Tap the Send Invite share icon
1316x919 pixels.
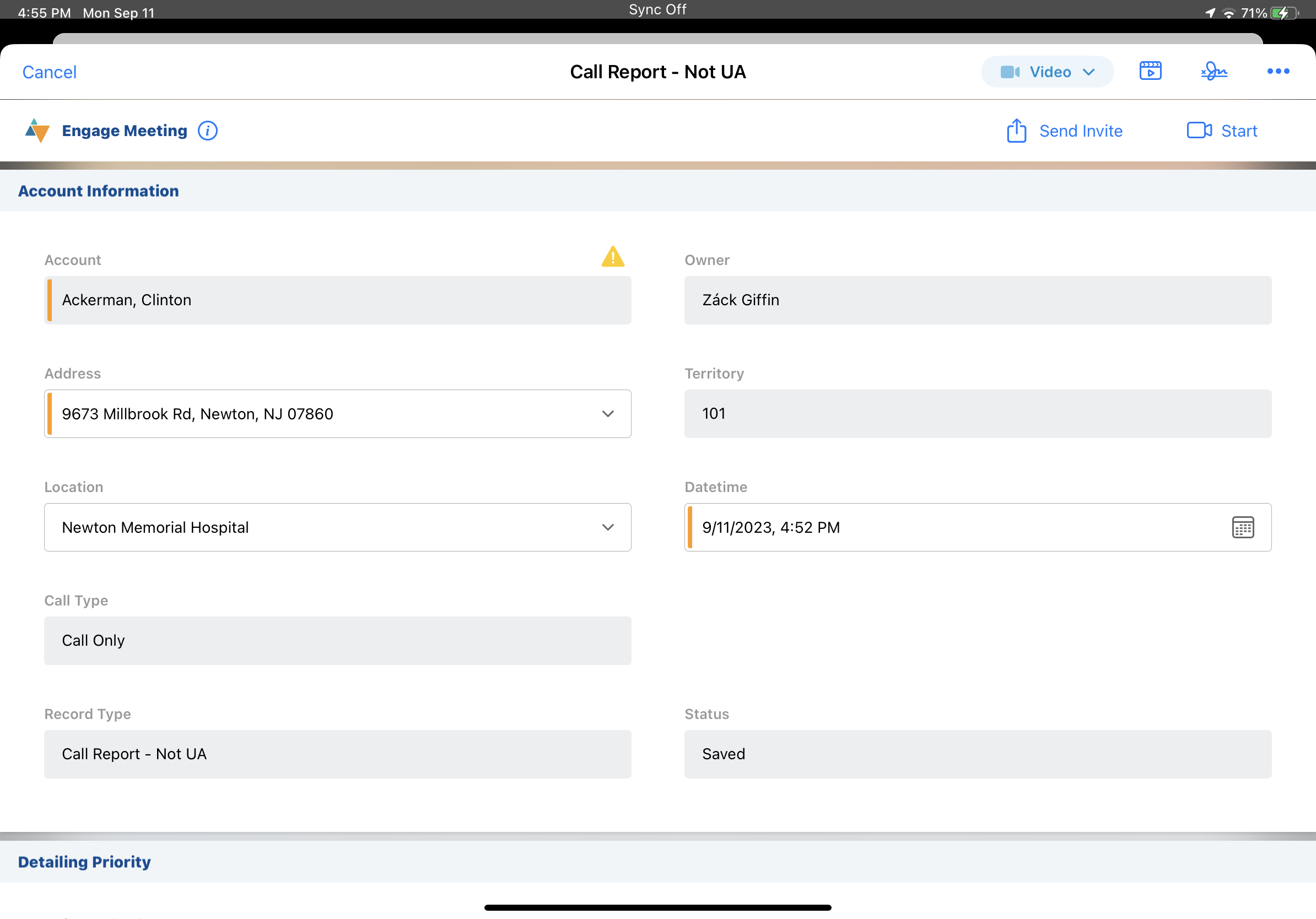pyautogui.click(x=1016, y=131)
